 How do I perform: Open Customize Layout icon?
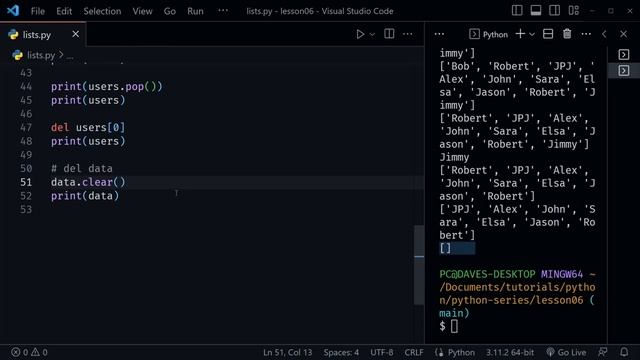[573, 11]
